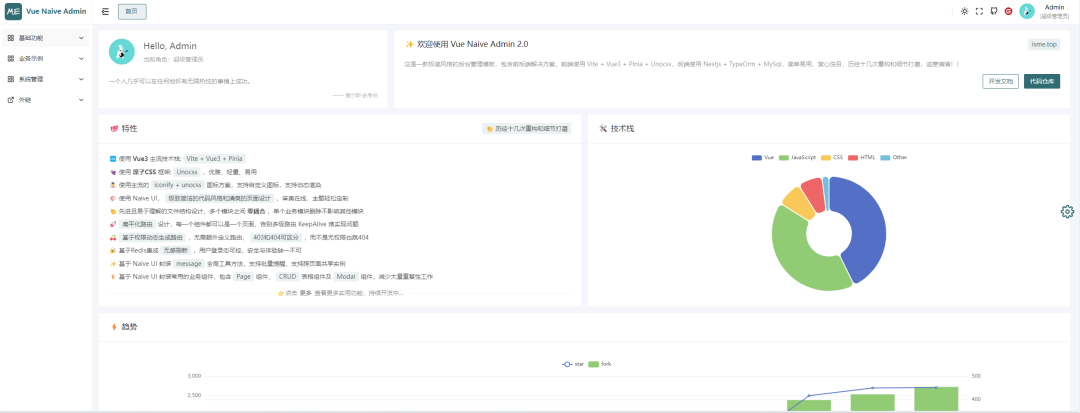Toggle the CSS legend item
1080x413 pixels.
click(832, 158)
